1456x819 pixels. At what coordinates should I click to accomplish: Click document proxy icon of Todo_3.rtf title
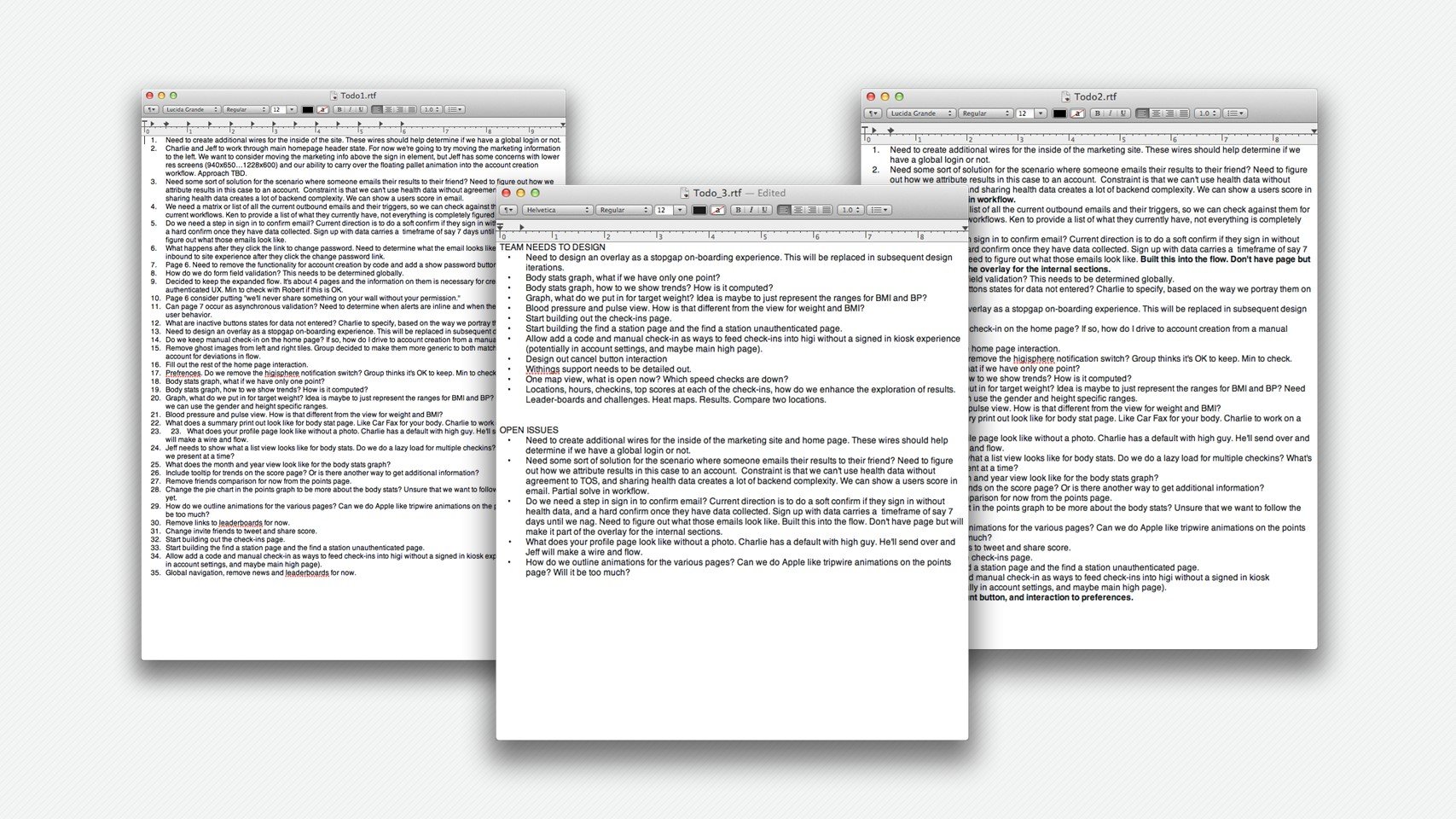tap(685, 194)
